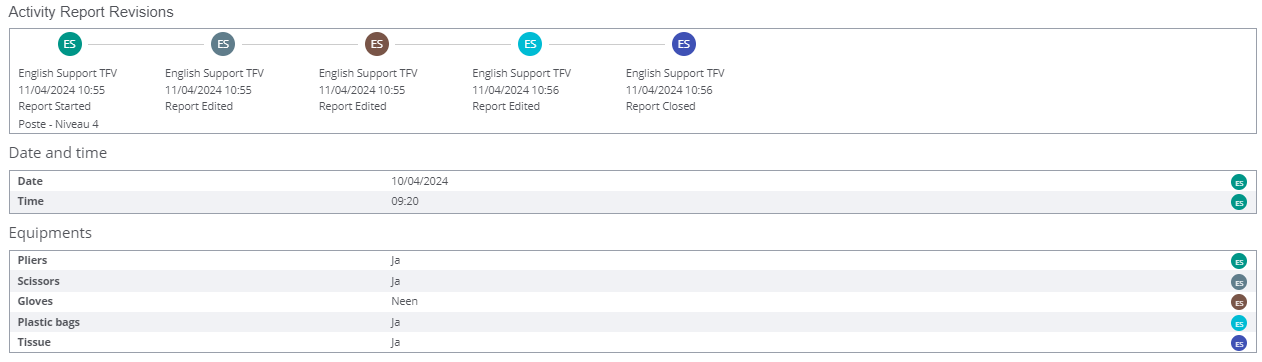This screenshot has height=362, width=1262.
Task: Click the Time value 09:20
Action: (x=404, y=201)
